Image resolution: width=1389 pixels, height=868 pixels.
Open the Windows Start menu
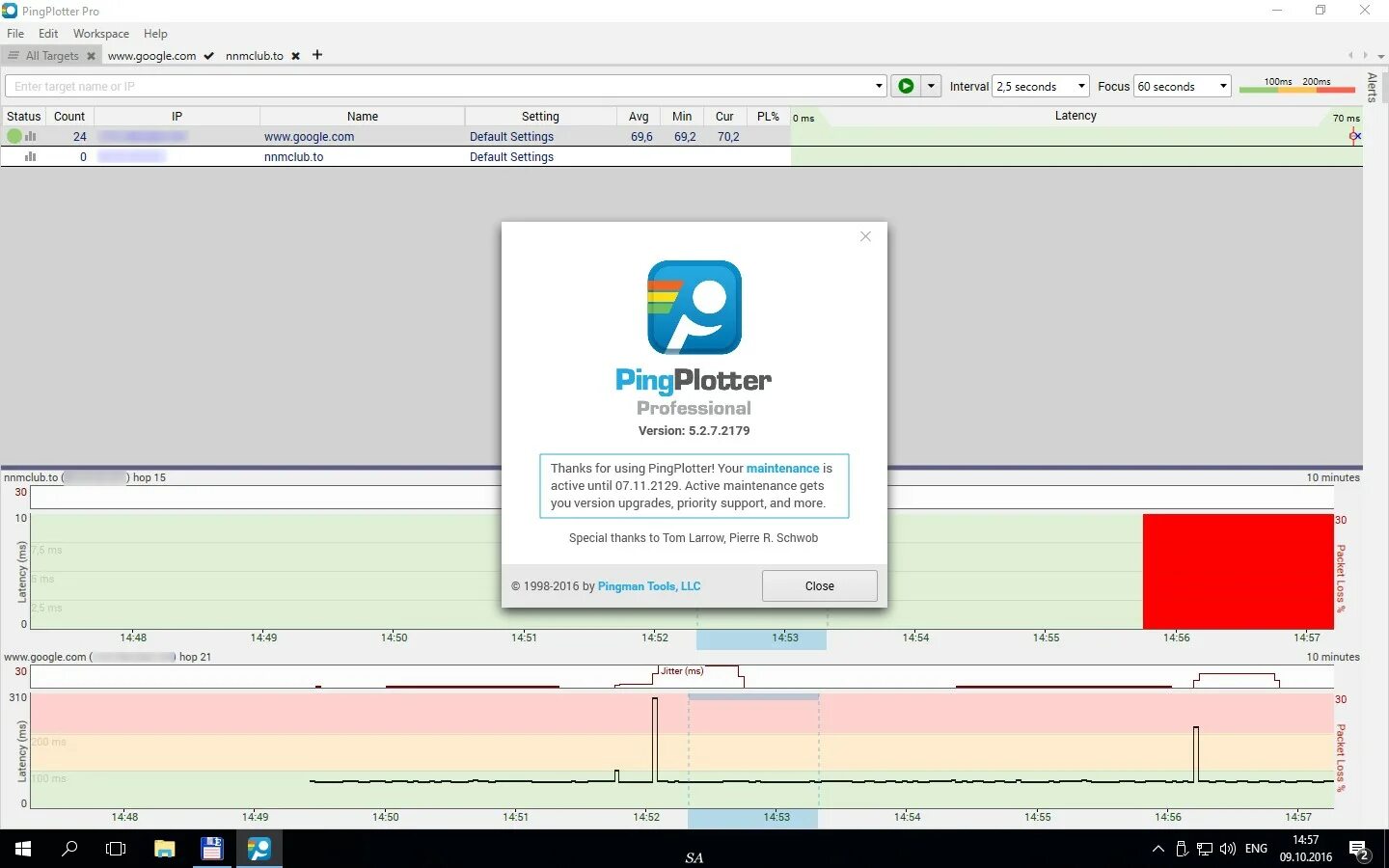23,849
